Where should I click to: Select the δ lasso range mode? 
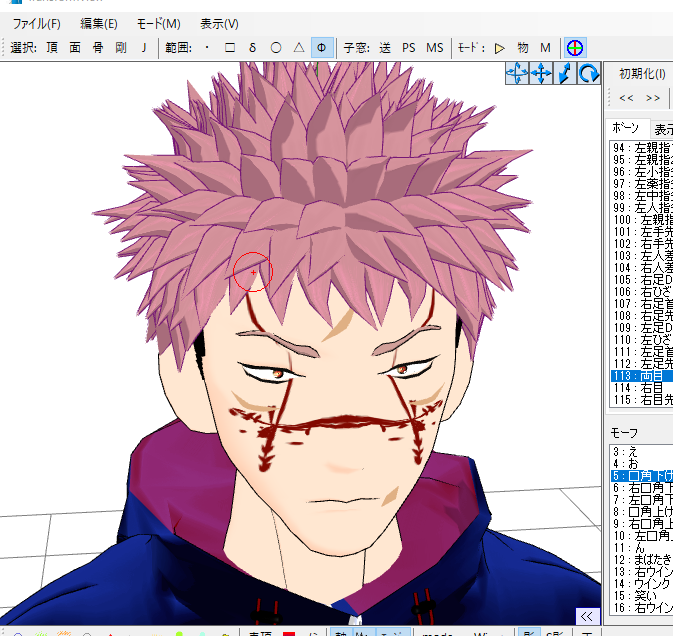253,48
